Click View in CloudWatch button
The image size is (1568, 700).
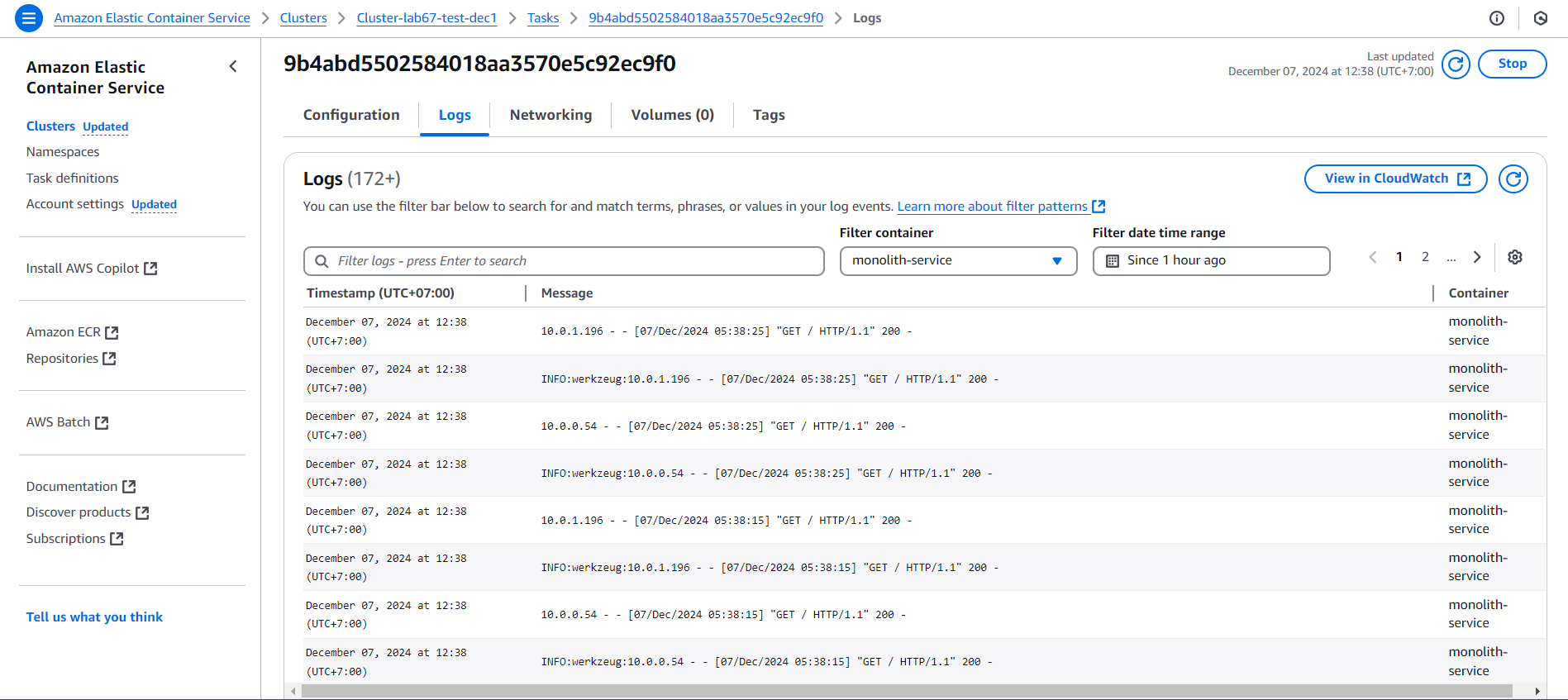pyautogui.click(x=1395, y=179)
